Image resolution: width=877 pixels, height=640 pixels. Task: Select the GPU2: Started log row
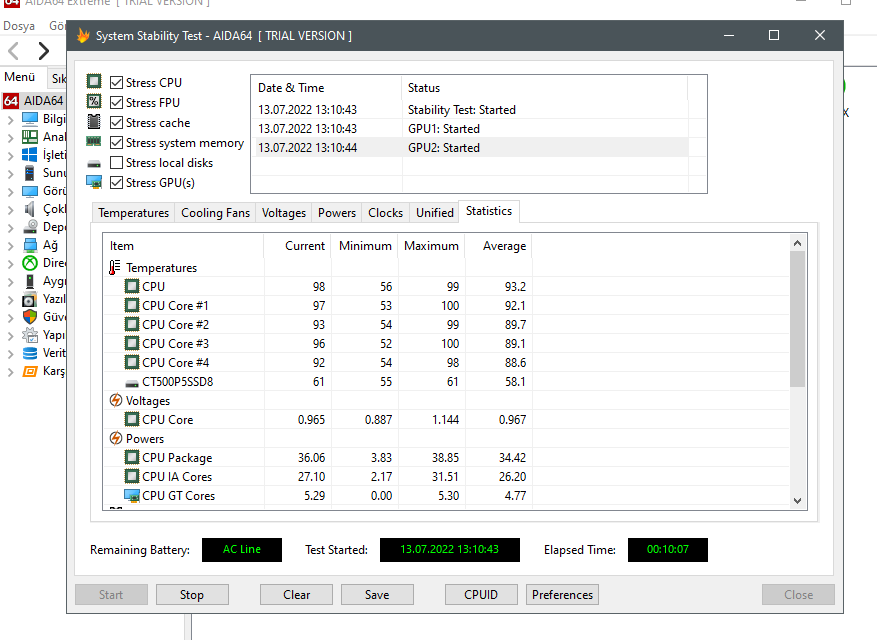coord(472,148)
